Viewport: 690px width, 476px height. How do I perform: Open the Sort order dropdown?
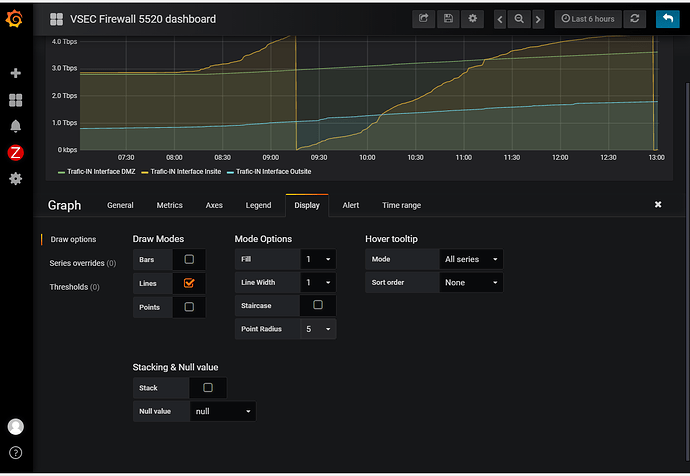471,282
